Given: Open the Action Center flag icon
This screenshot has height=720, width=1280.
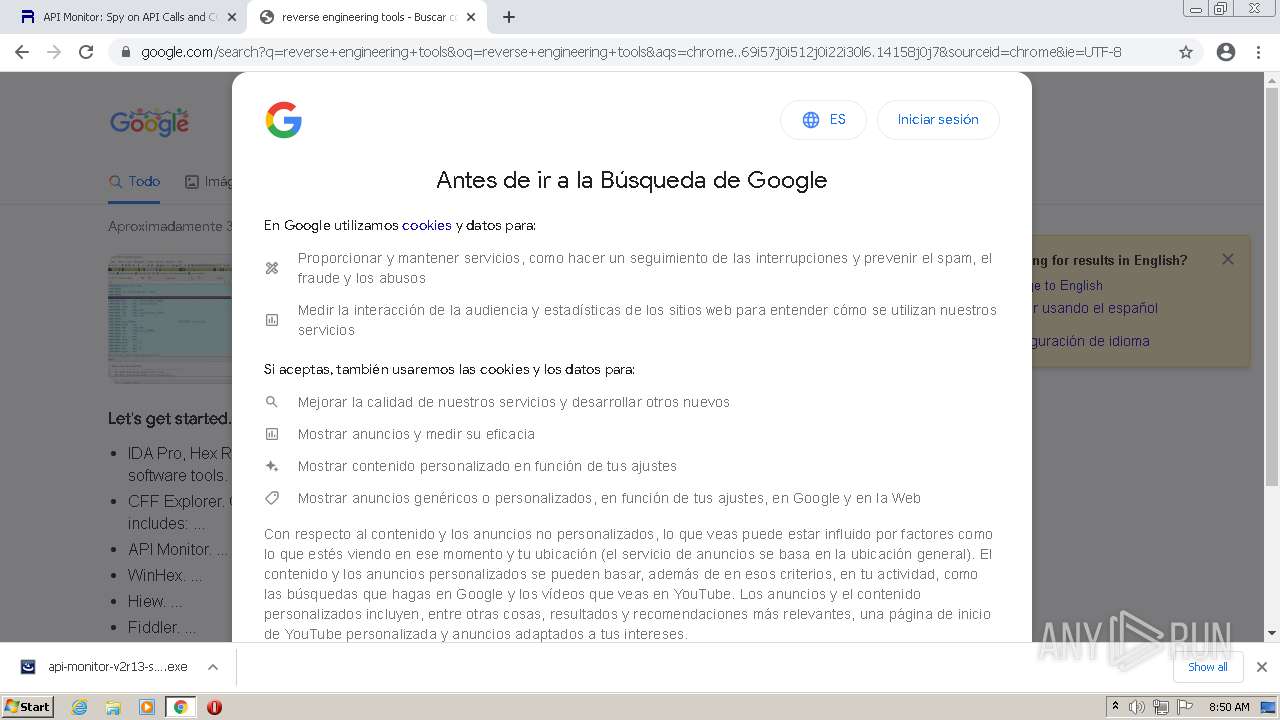Looking at the screenshot, I should pyautogui.click(x=1183, y=707).
